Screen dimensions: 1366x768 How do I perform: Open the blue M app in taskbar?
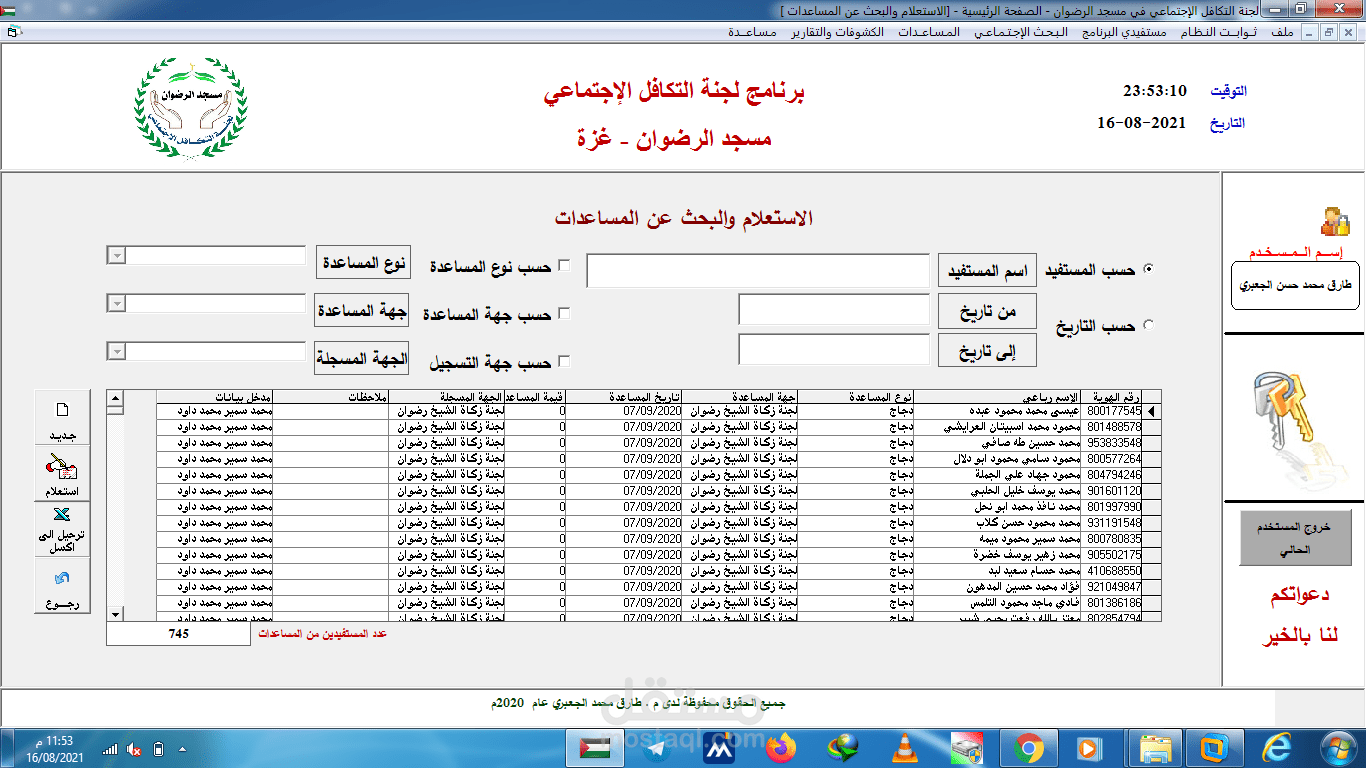coord(719,748)
